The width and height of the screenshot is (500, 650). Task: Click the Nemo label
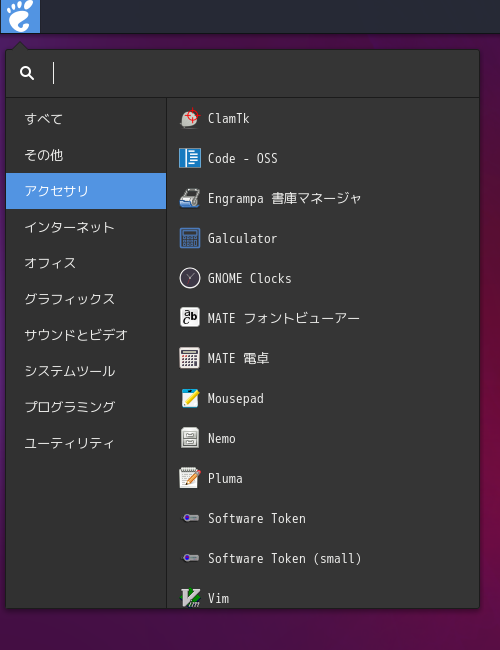(222, 439)
